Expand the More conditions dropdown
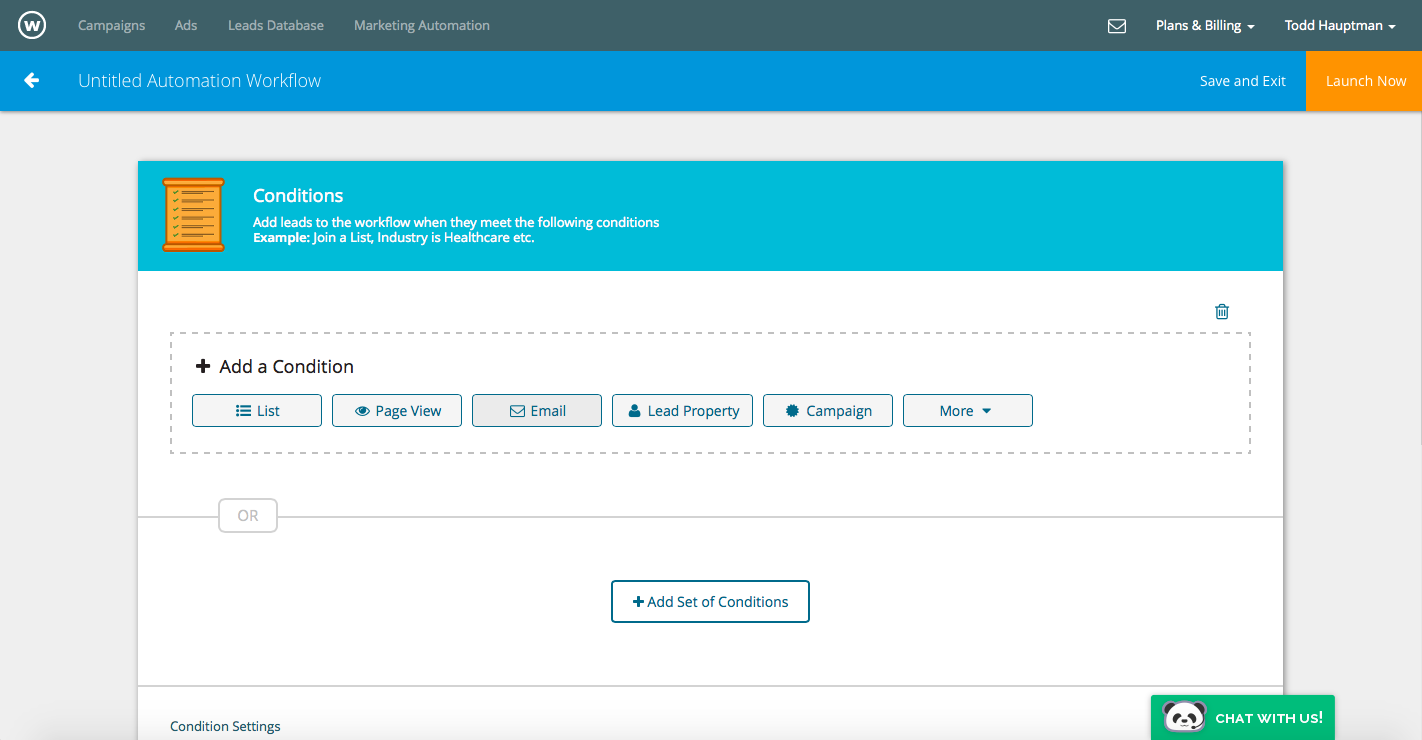Viewport: 1422px width, 740px height. coord(968,411)
